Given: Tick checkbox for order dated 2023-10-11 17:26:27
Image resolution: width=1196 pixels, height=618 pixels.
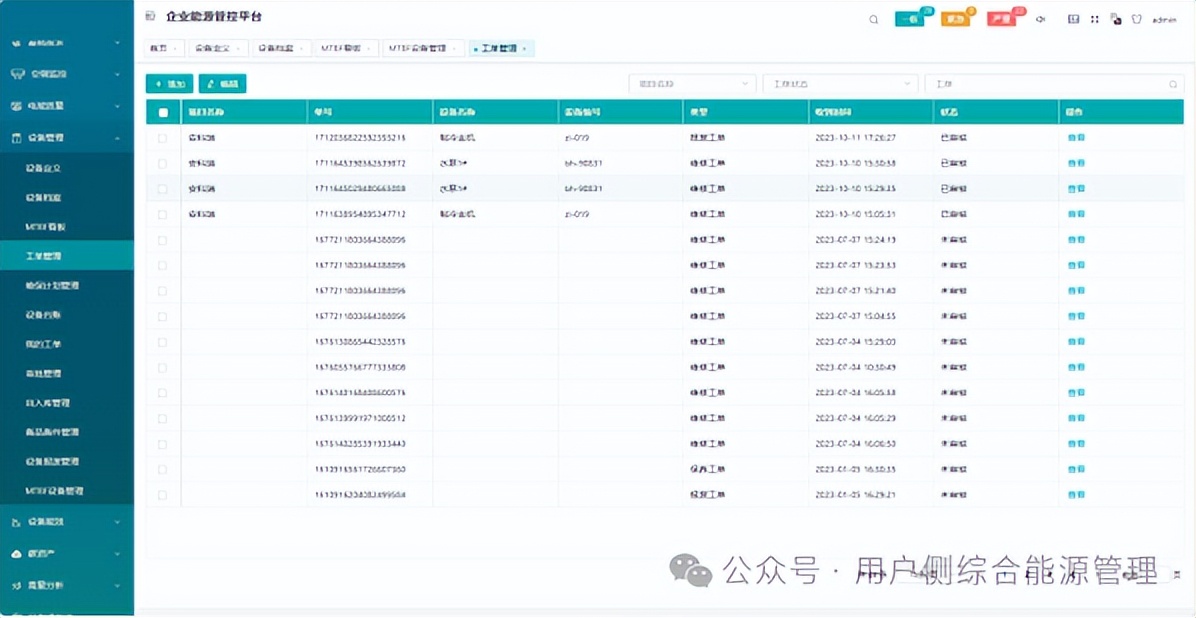Looking at the screenshot, I should (162, 138).
